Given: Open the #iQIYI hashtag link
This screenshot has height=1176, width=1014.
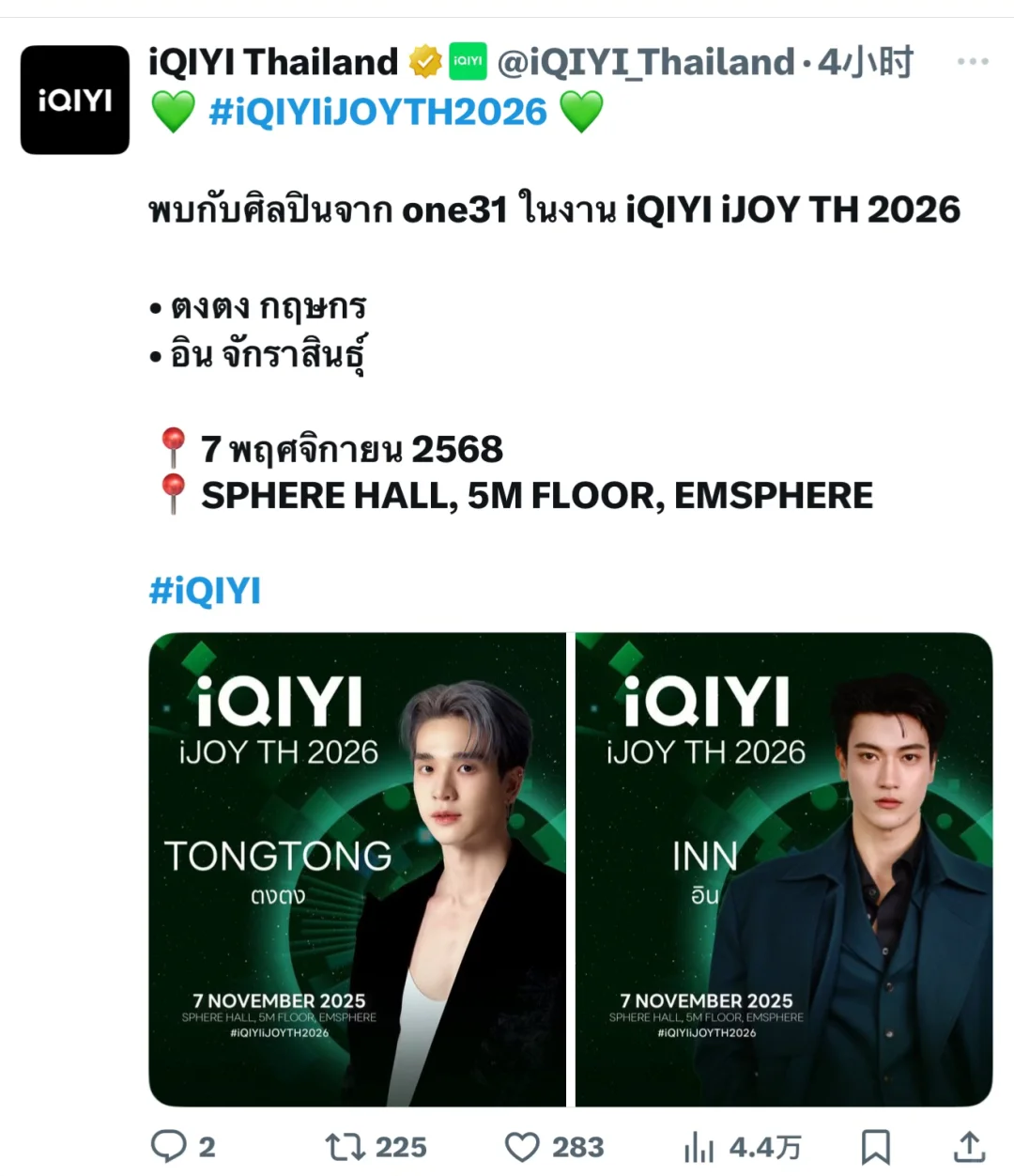Looking at the screenshot, I should pos(205,591).
